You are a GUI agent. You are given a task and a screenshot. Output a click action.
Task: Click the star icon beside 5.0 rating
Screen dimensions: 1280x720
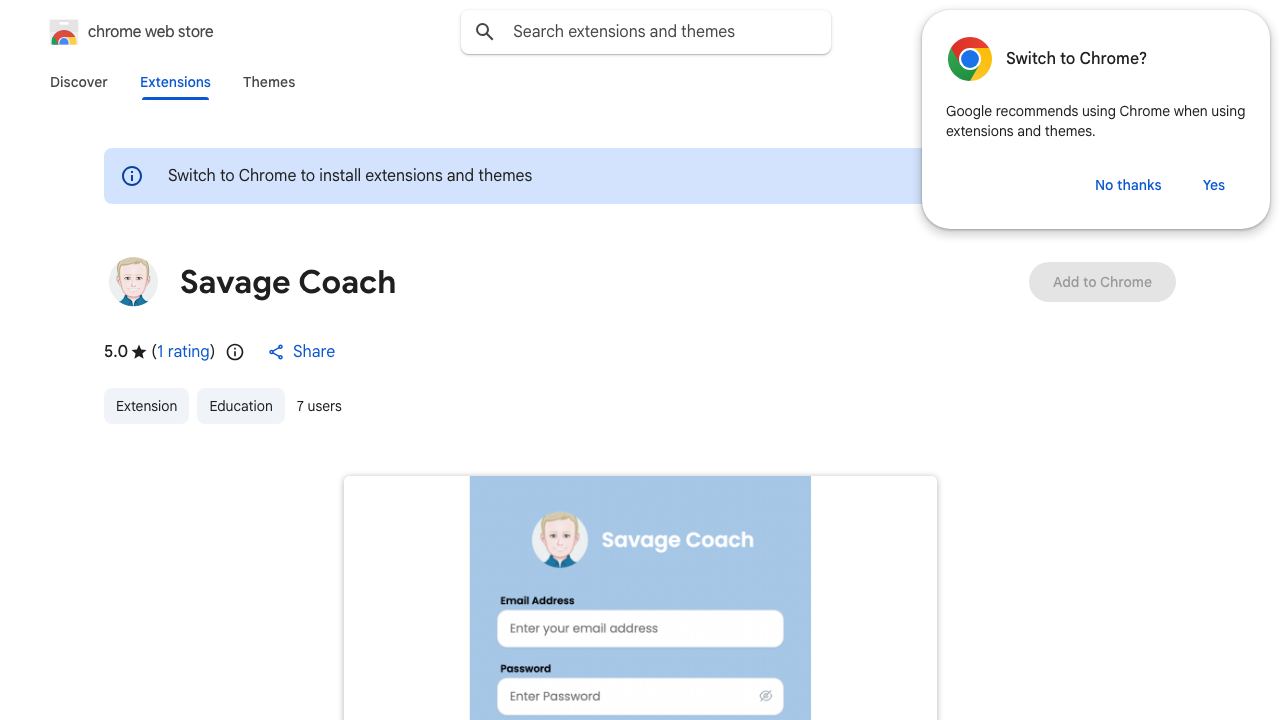click(x=139, y=352)
